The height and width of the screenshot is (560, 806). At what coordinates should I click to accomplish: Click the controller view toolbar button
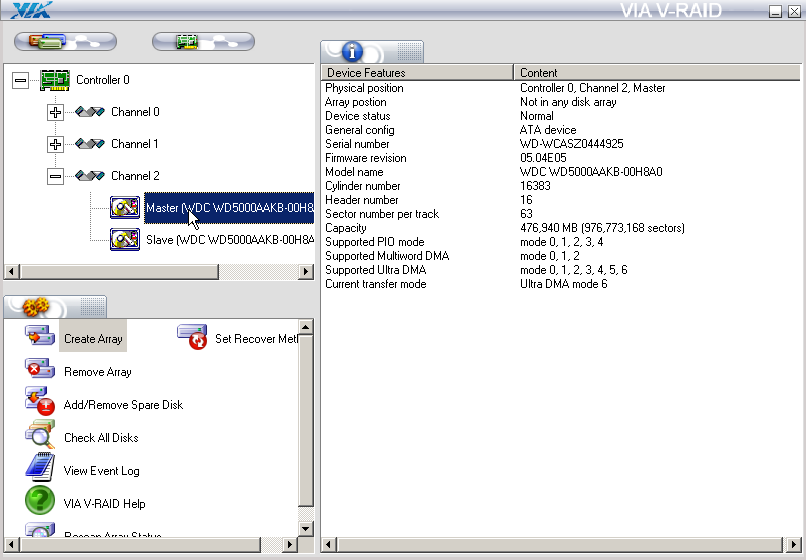[x=203, y=42]
